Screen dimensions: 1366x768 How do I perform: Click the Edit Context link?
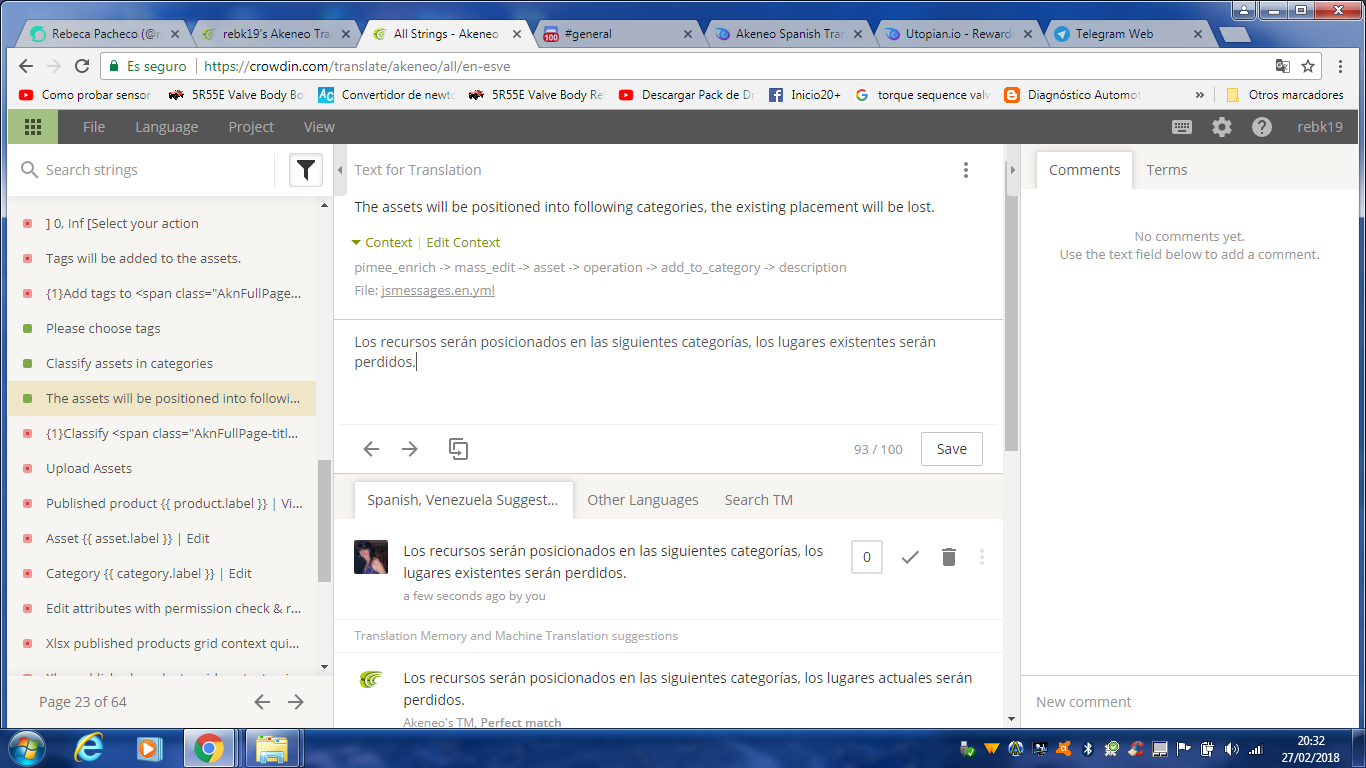click(463, 243)
